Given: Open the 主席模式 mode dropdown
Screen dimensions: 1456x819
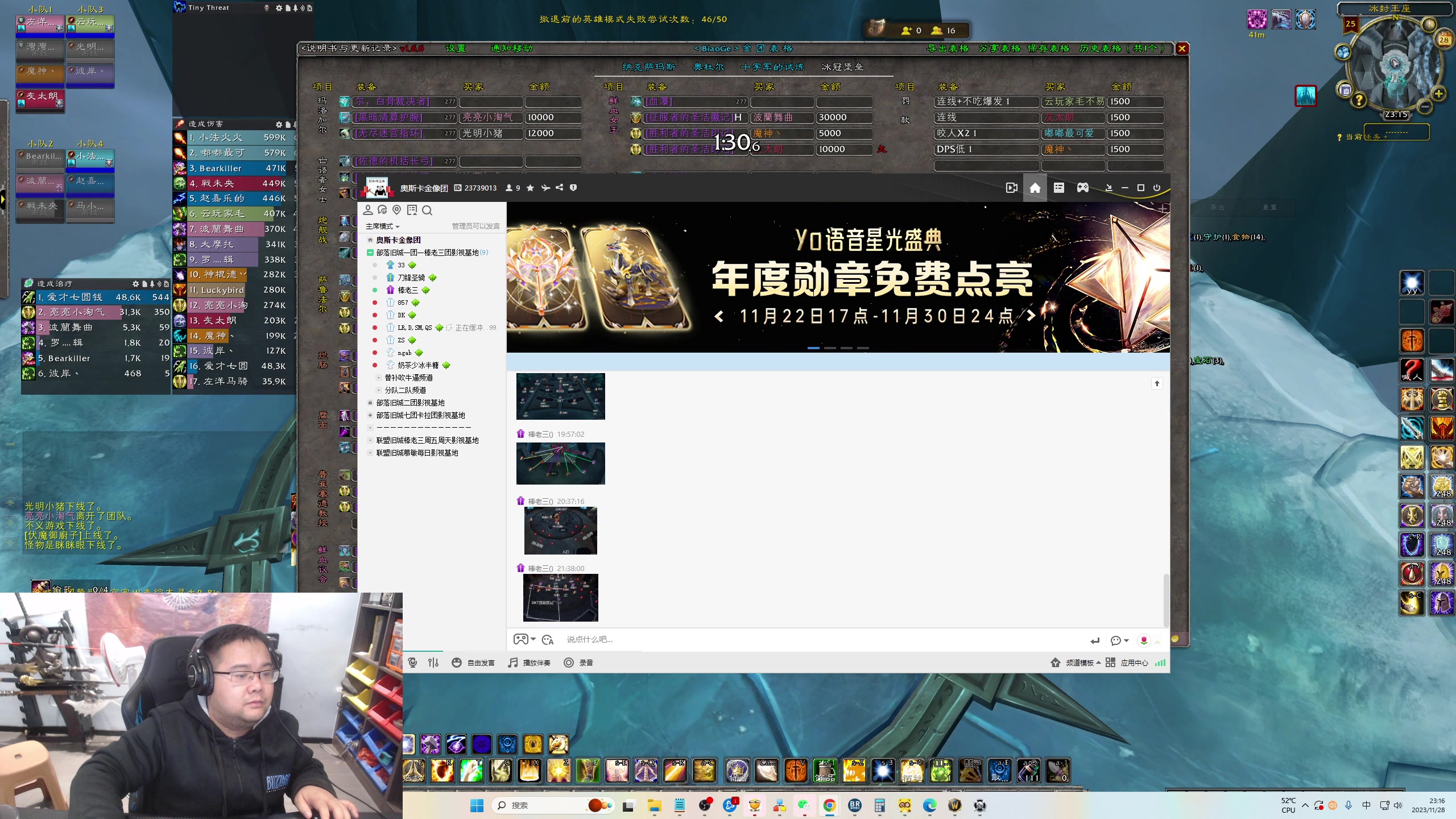Looking at the screenshot, I should pos(383,226).
